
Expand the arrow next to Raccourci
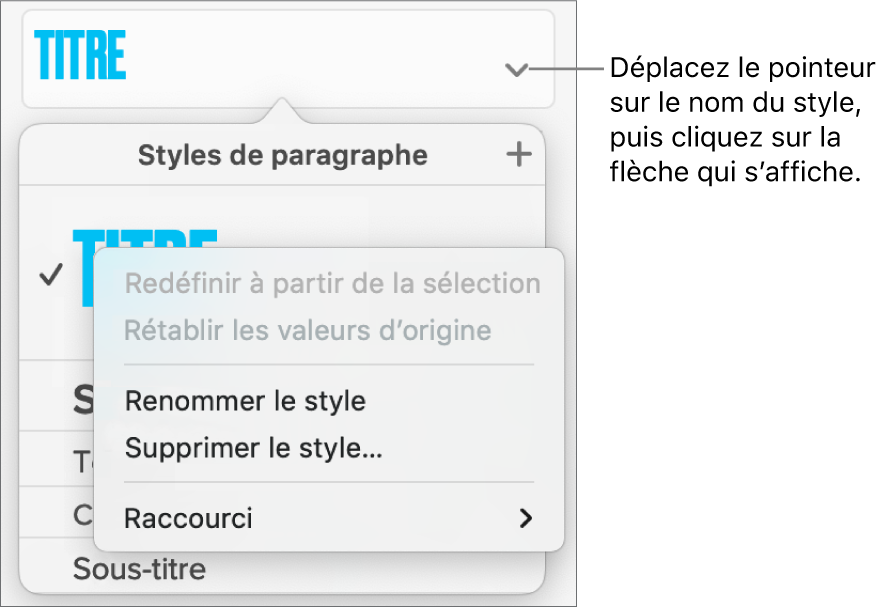[525, 519]
